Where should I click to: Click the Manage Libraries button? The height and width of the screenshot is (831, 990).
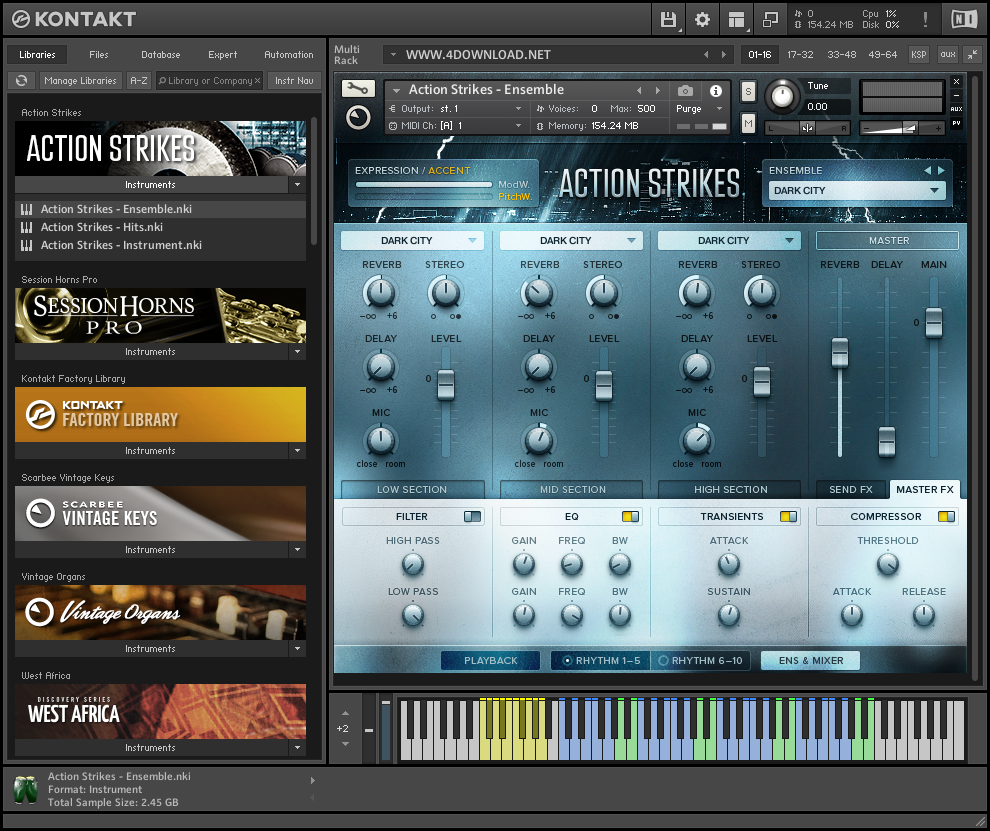coord(80,80)
